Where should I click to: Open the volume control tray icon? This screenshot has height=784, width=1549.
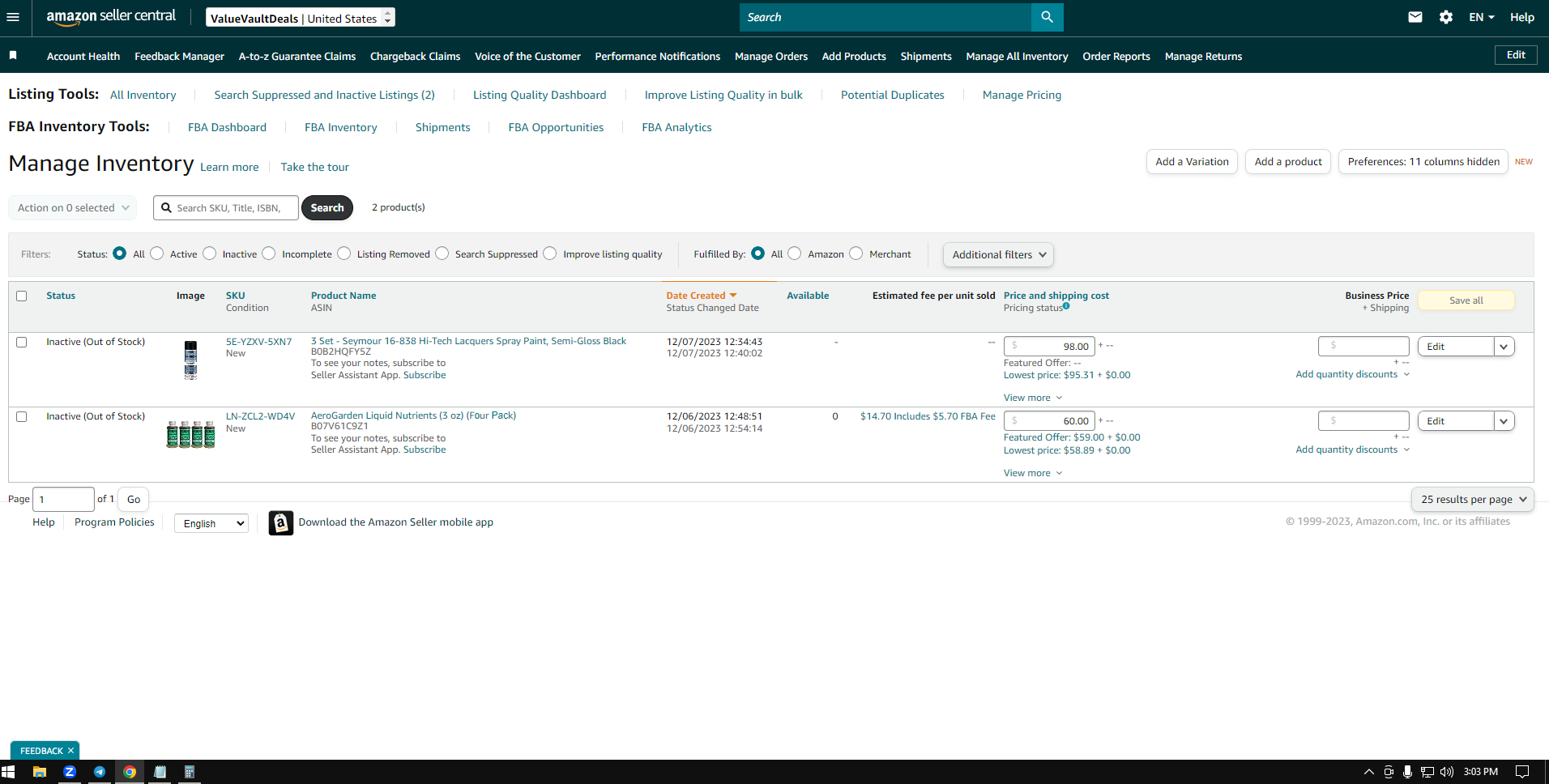pos(1447,772)
